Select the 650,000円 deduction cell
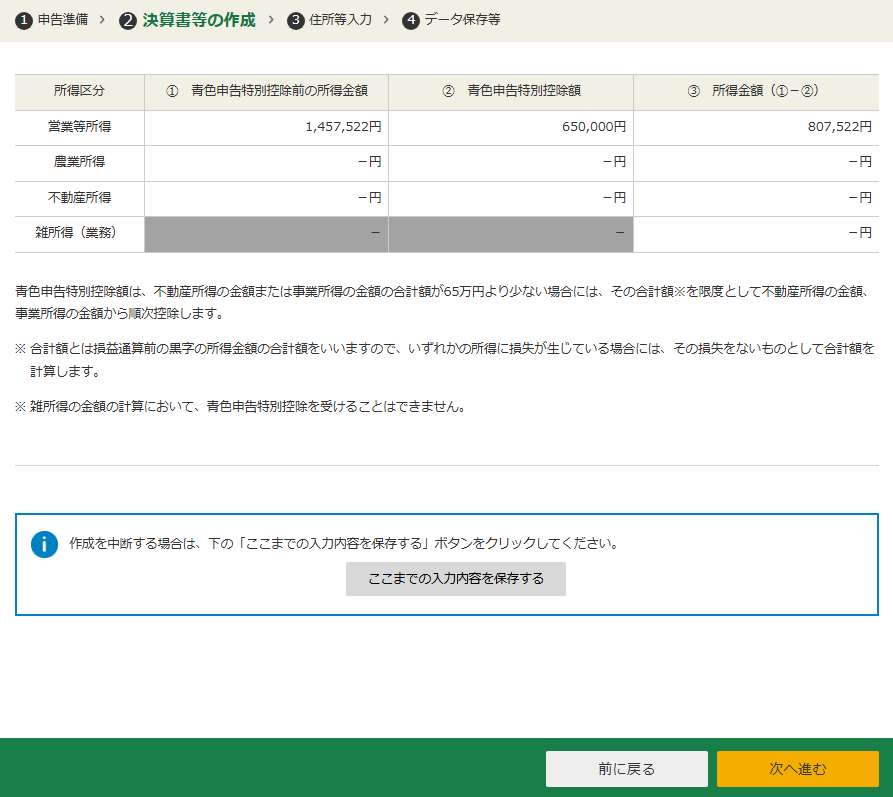The height and width of the screenshot is (797, 893). (x=593, y=127)
